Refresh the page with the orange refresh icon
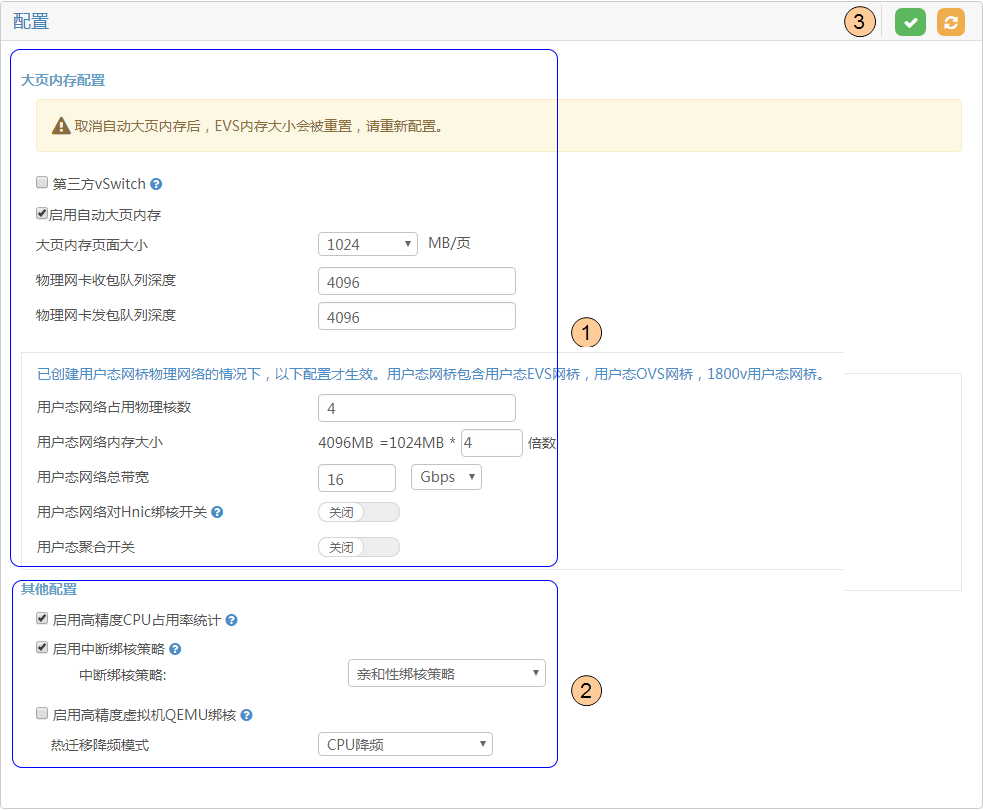This screenshot has height=810, width=983. coord(950,21)
